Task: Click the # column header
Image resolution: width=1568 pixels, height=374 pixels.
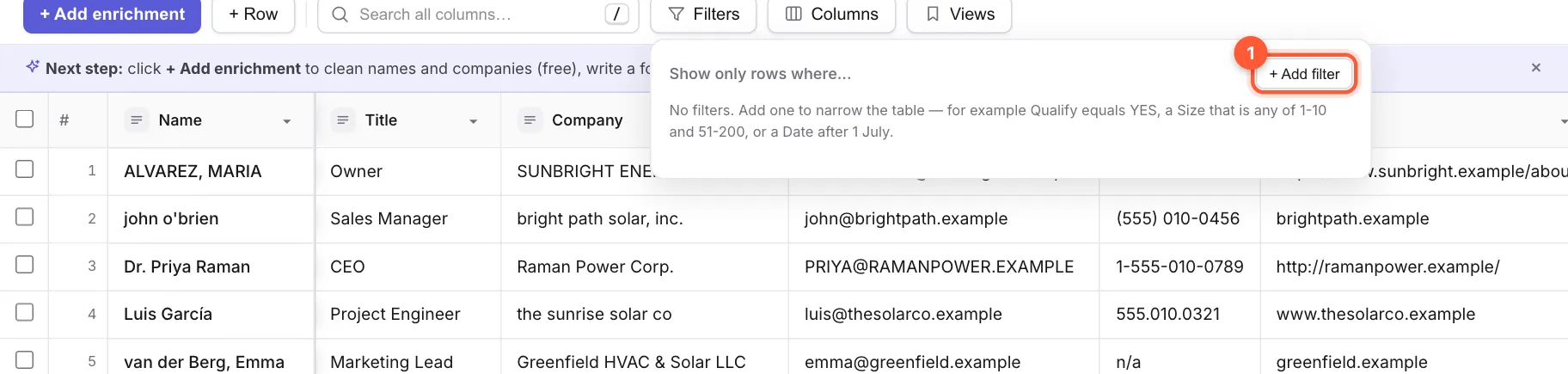Action: [x=64, y=120]
